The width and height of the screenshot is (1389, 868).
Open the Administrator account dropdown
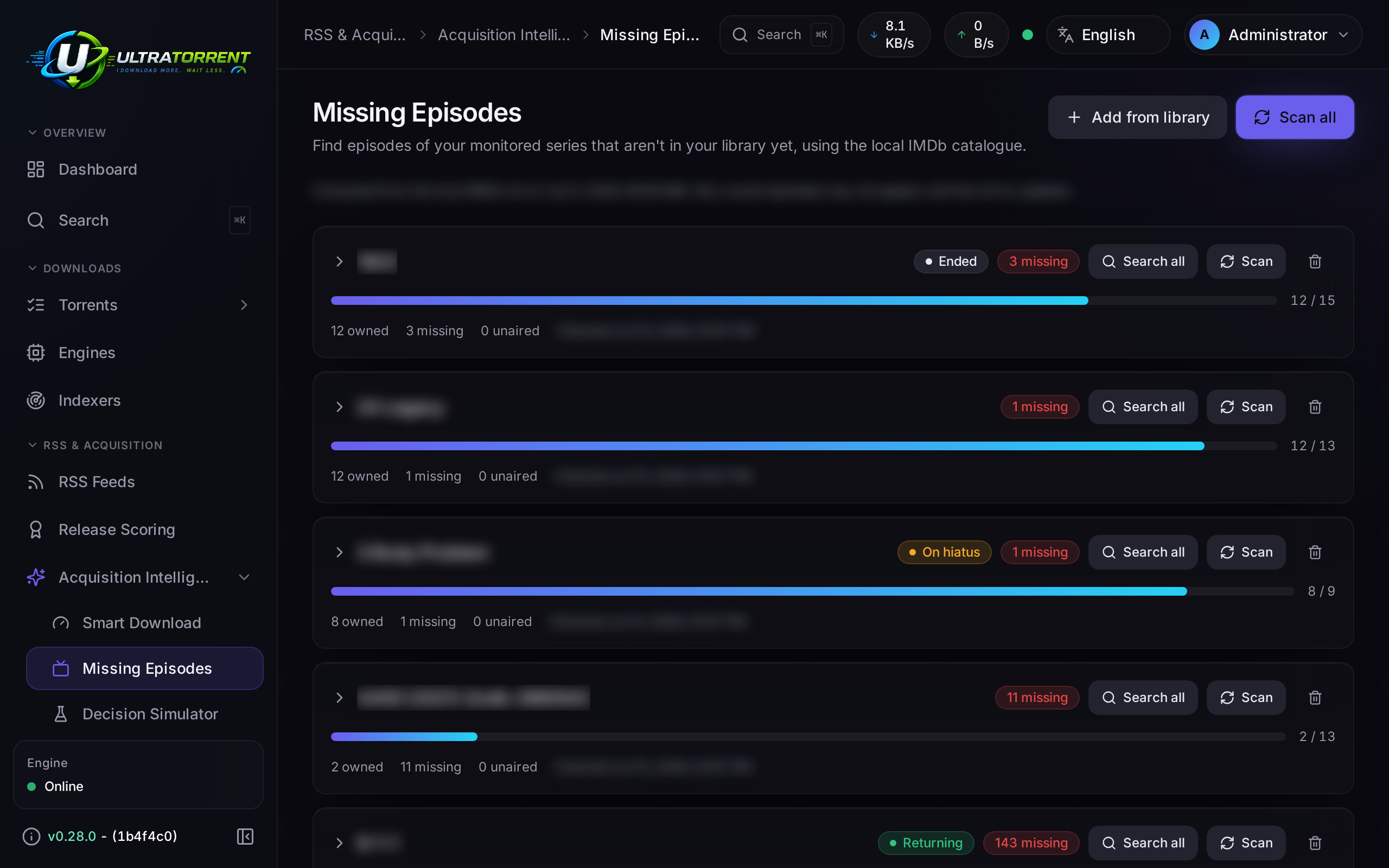coord(1272,34)
